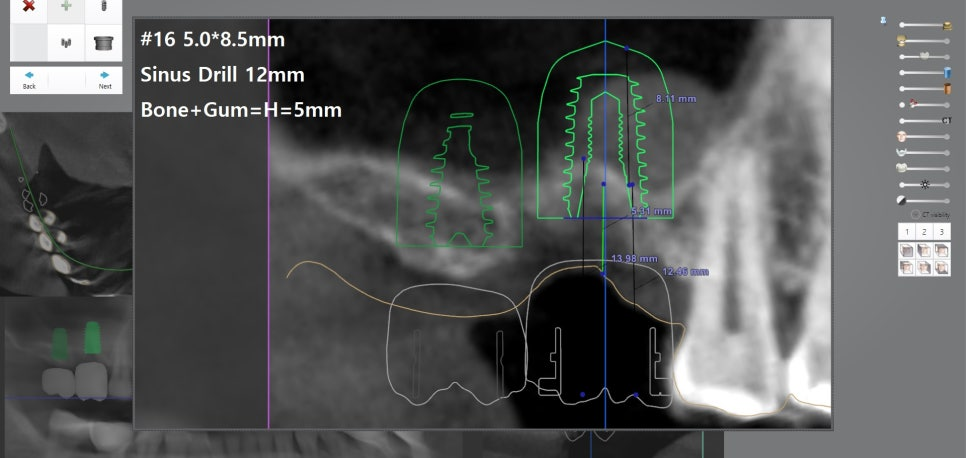This screenshot has height=458, width=966.
Task: Adjust the brightness sun slider
Action: [x=925, y=185]
